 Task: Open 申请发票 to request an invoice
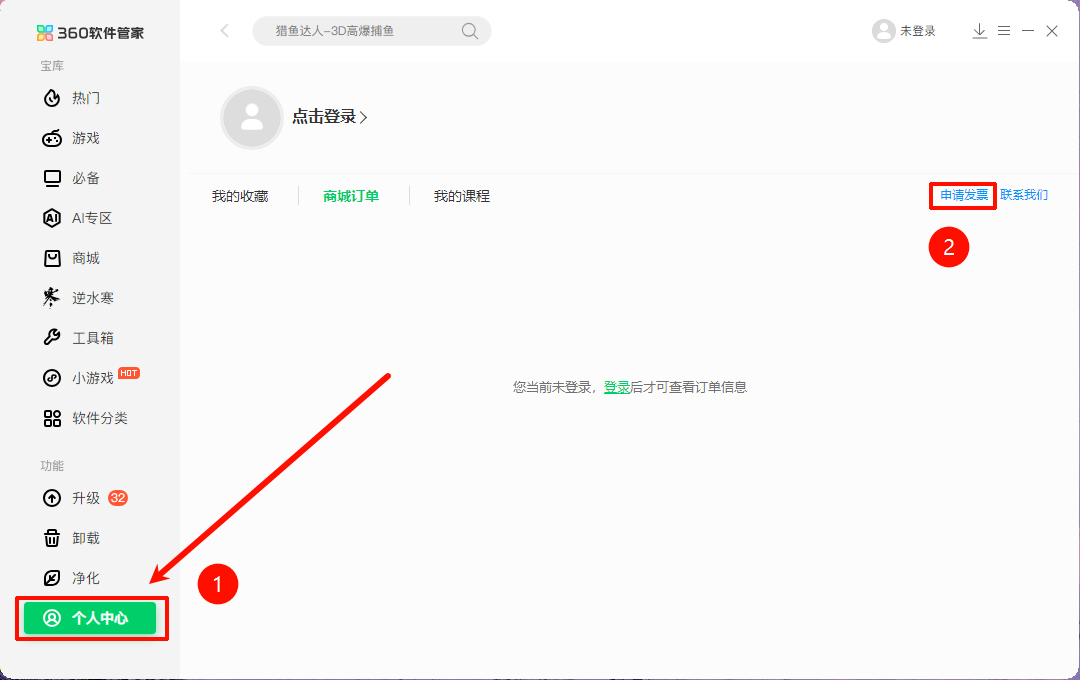click(x=962, y=195)
